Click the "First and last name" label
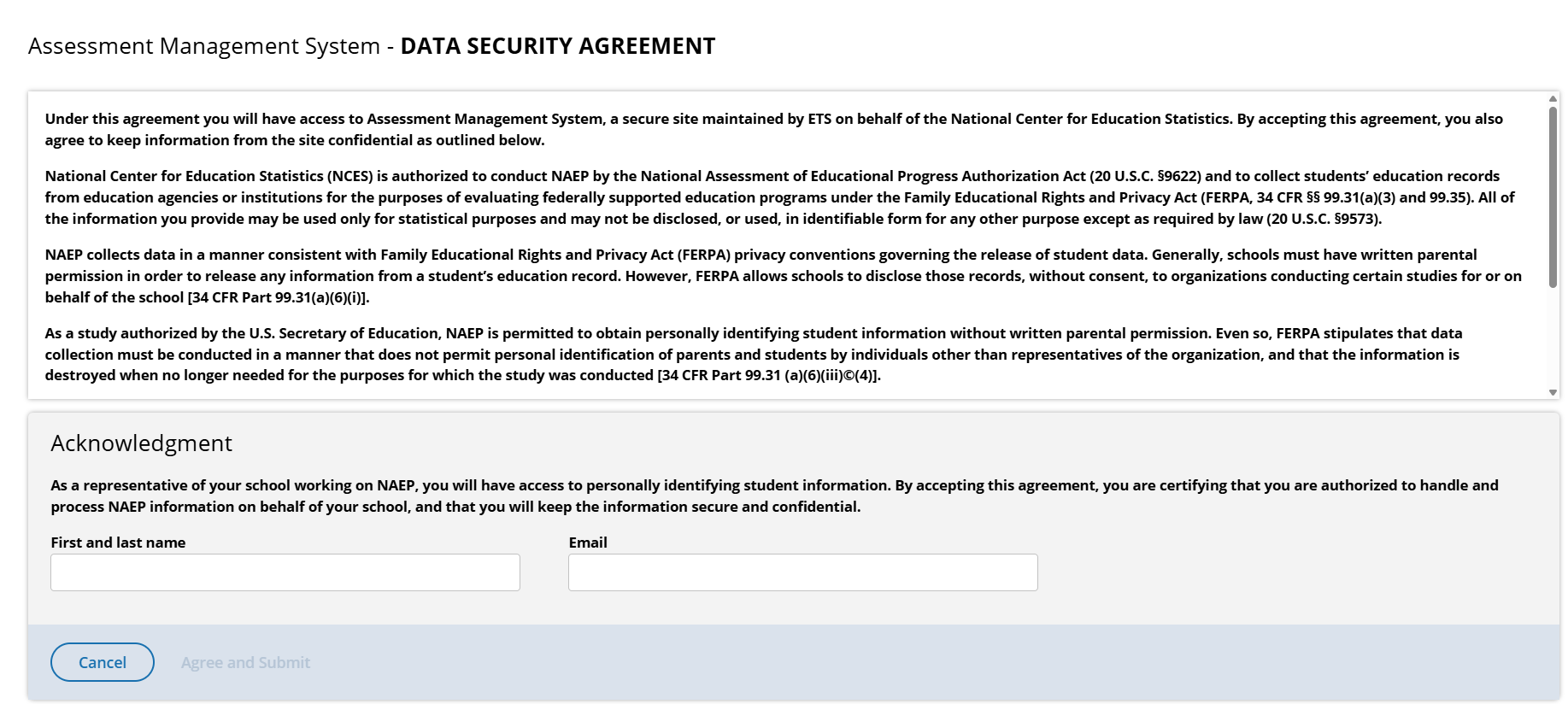The width and height of the screenshot is (1568, 704). tap(118, 543)
